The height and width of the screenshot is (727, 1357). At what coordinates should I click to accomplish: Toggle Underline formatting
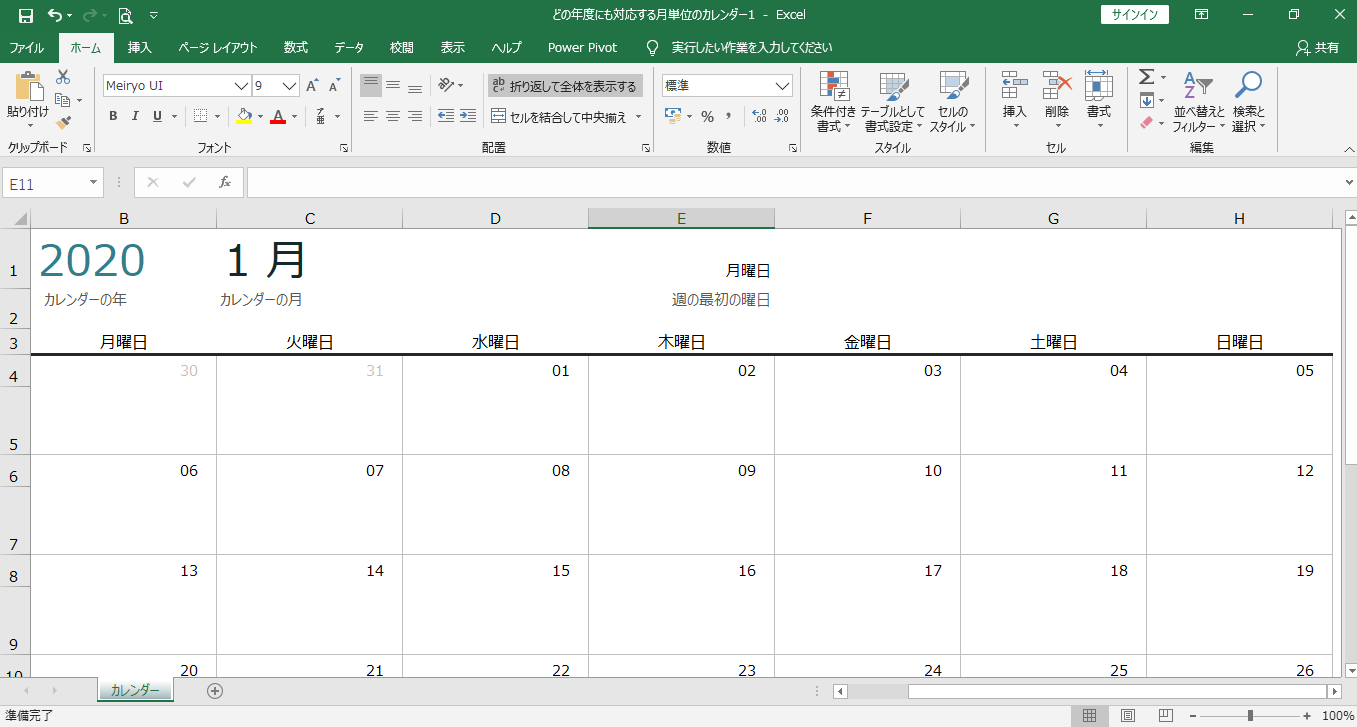157,116
